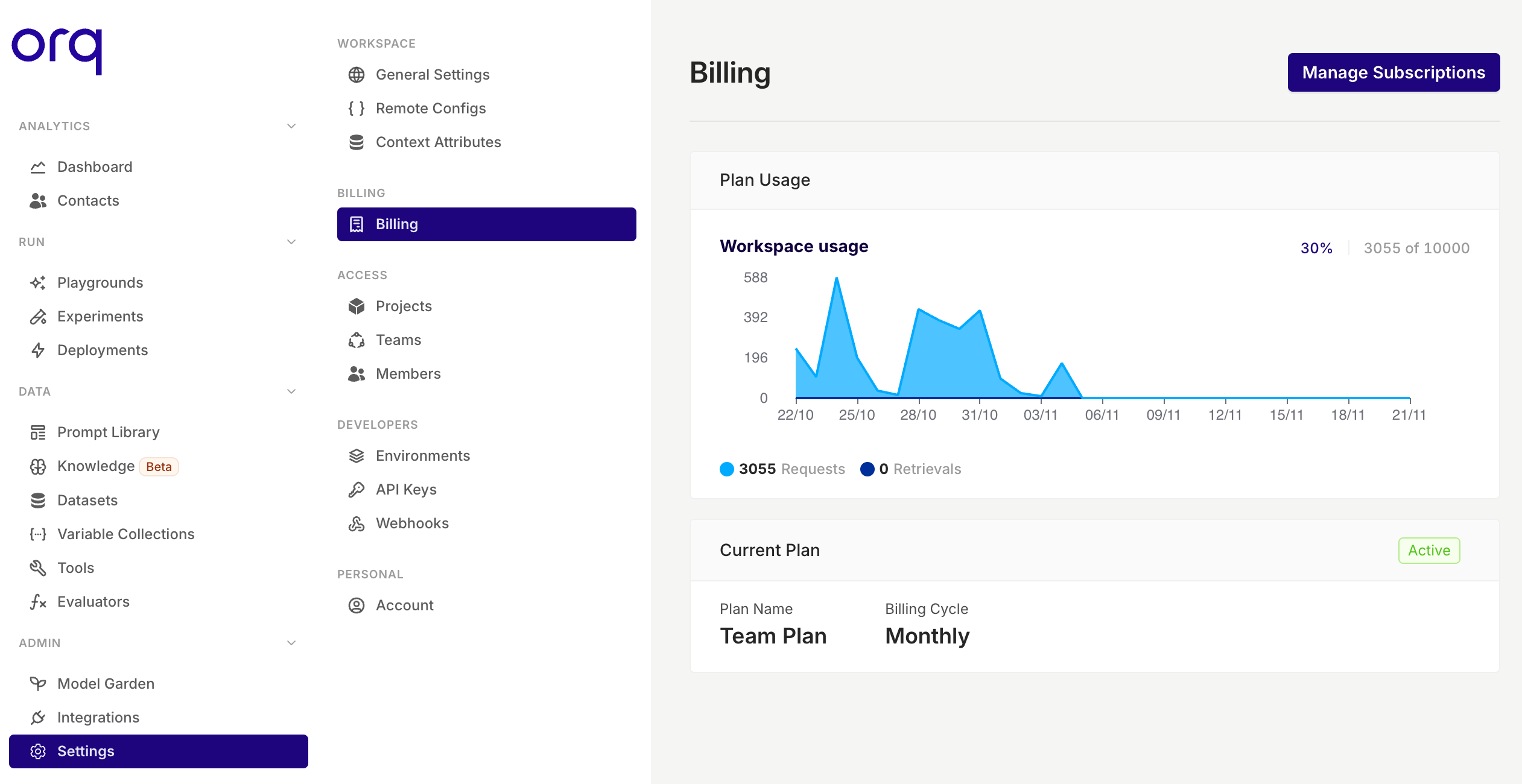Screen dimensions: 1522x784
Task: Click the 'Monthly' billing cycle value
Action: [927, 636]
